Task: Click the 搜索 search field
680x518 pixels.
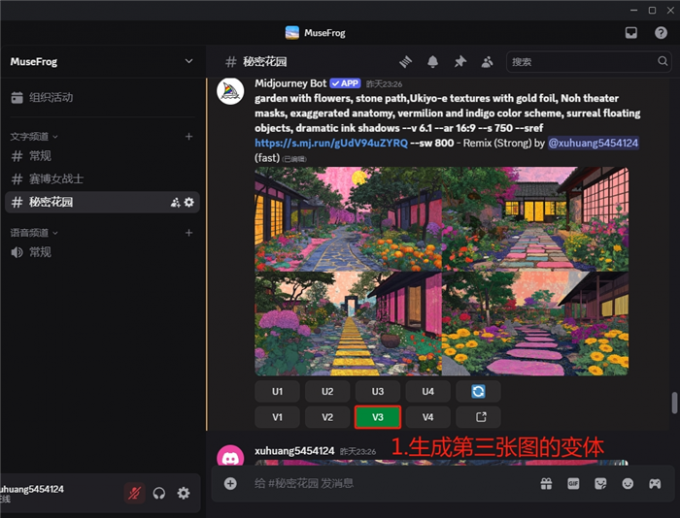Action: pos(580,62)
